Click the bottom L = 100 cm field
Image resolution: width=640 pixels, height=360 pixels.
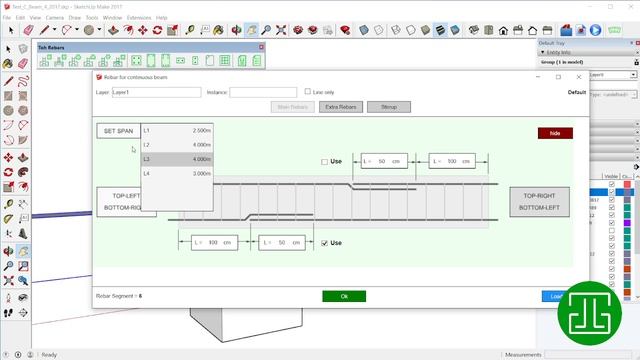coord(214,242)
